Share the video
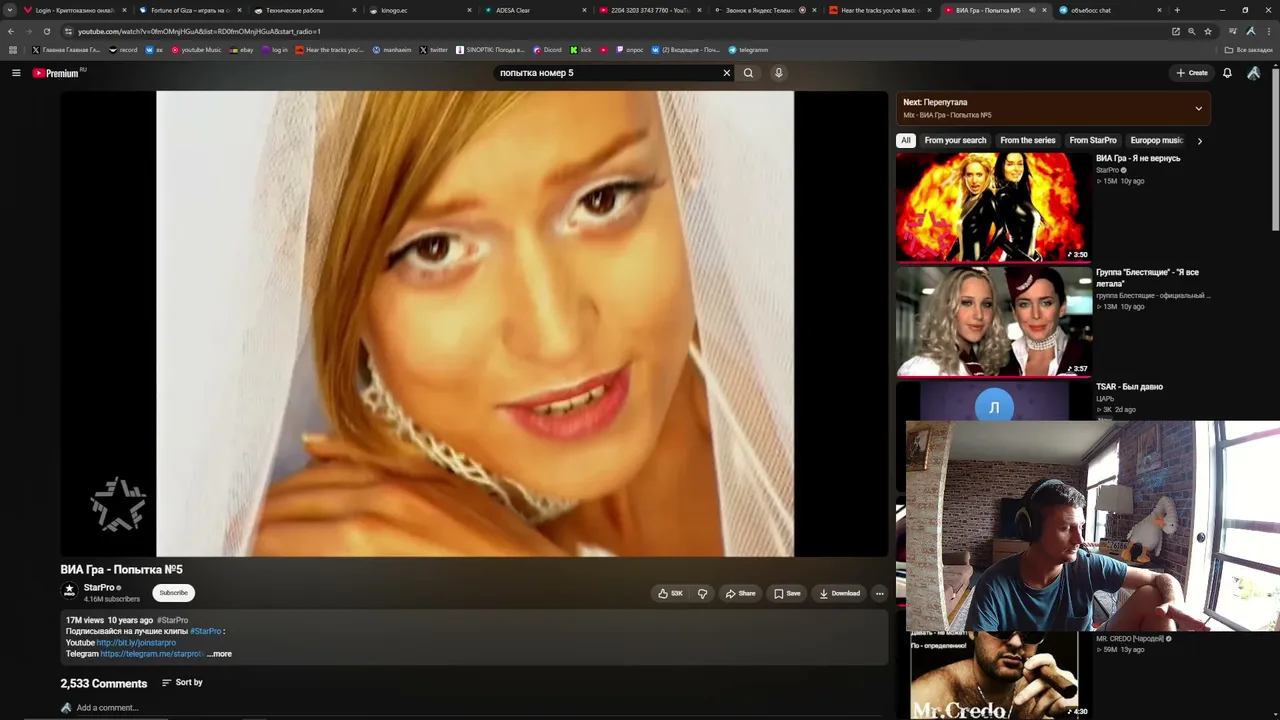Viewport: 1280px width, 720px height. [x=741, y=593]
